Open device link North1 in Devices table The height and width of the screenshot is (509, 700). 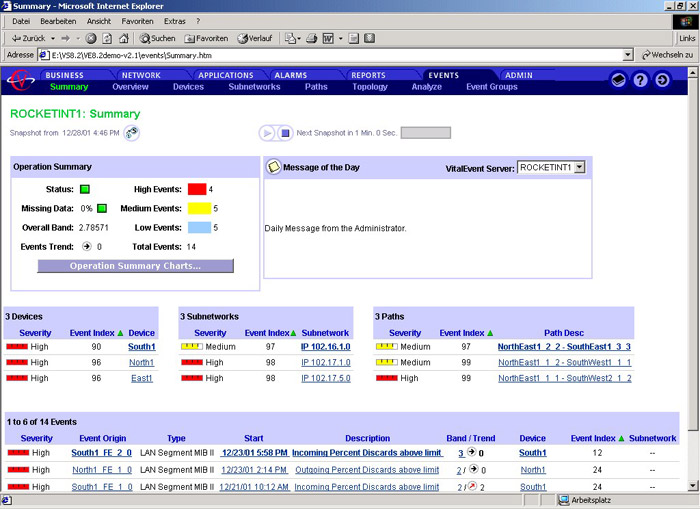(x=142, y=362)
